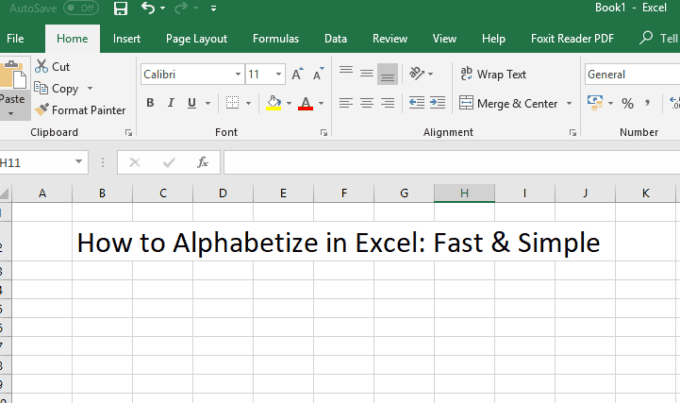This screenshot has width=680, height=403.
Task: Apply the yellow fill color bucket
Action: 274,103
